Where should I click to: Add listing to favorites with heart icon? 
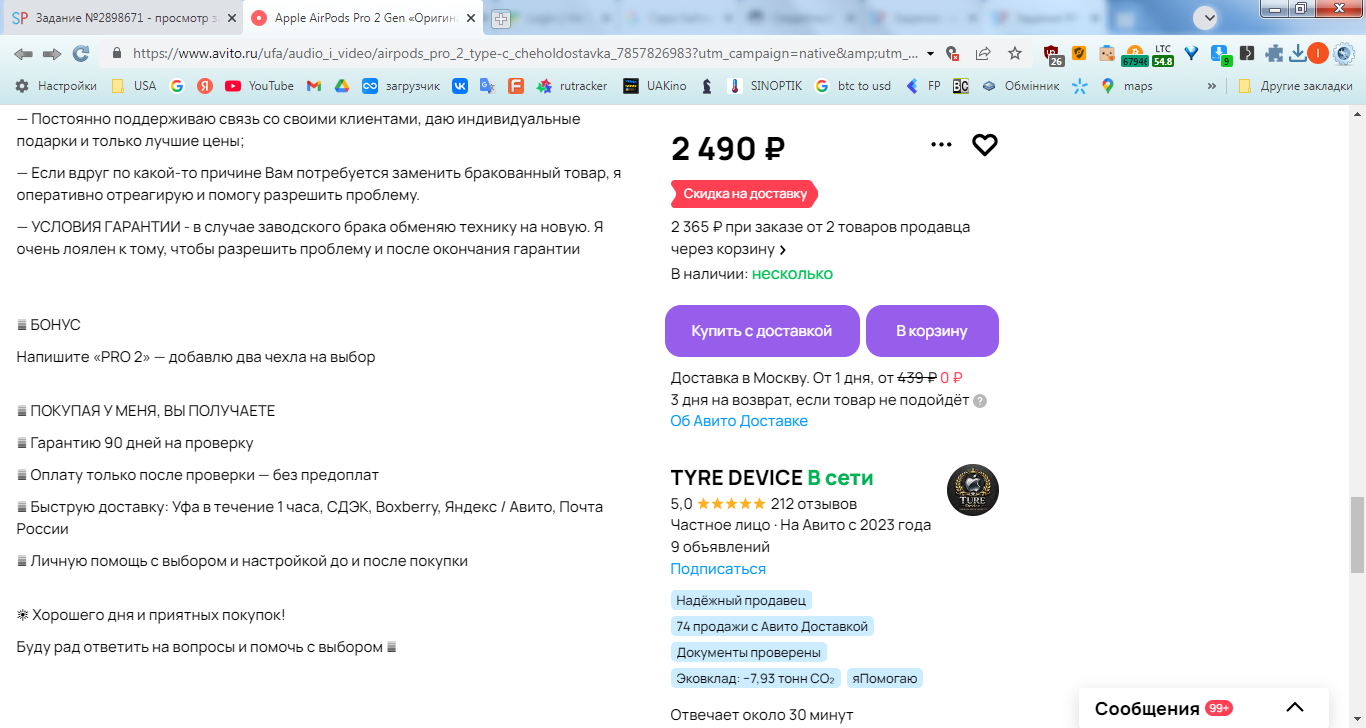click(985, 145)
